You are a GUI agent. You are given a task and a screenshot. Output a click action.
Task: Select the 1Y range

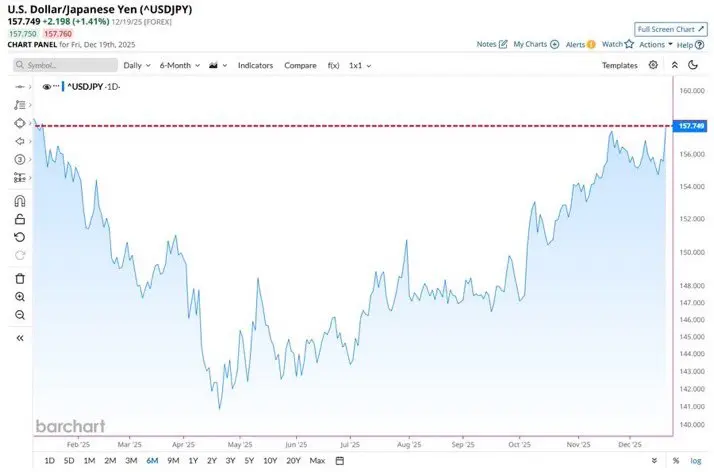click(x=193, y=461)
